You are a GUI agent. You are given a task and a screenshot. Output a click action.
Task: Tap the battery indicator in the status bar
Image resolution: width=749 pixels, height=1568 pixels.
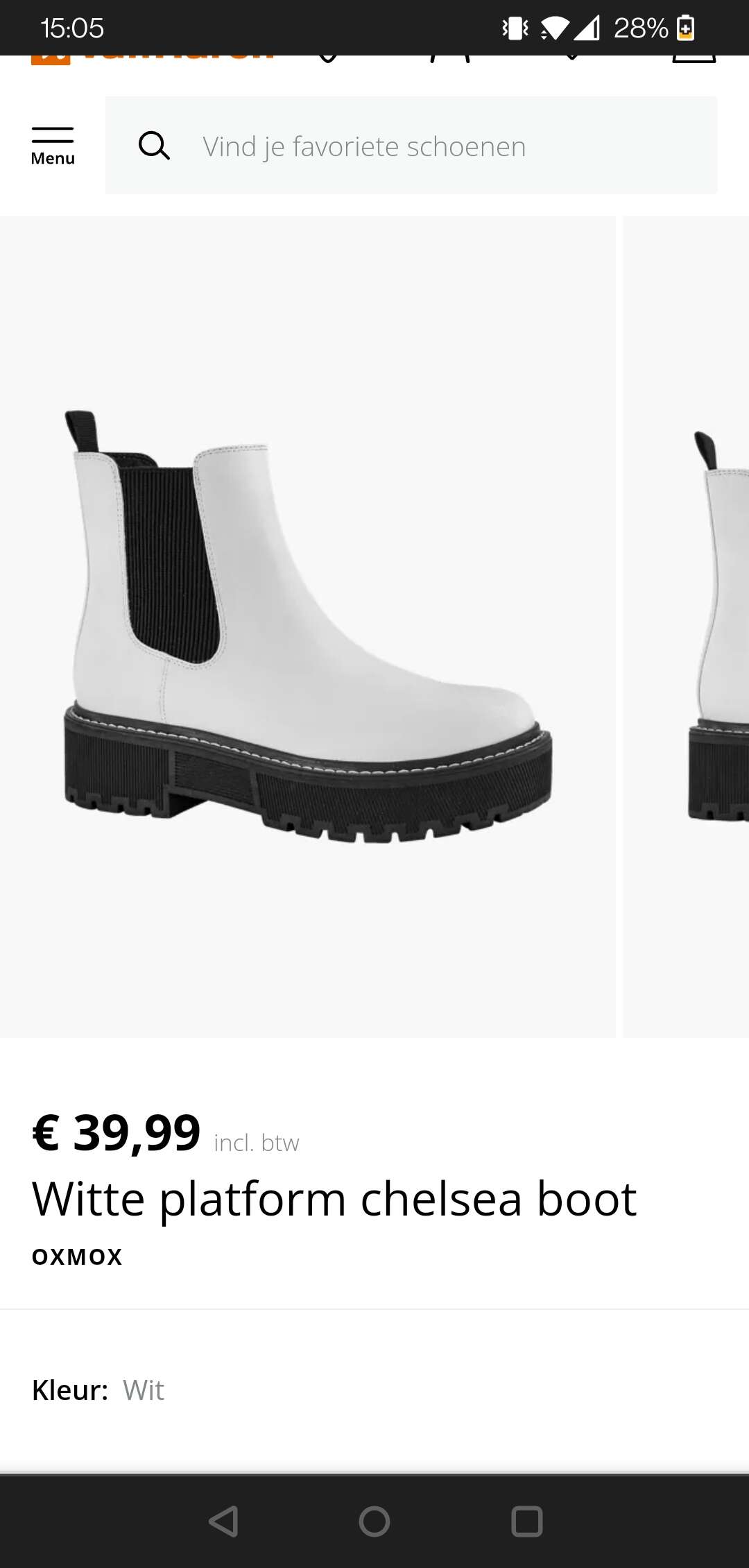tap(685, 28)
